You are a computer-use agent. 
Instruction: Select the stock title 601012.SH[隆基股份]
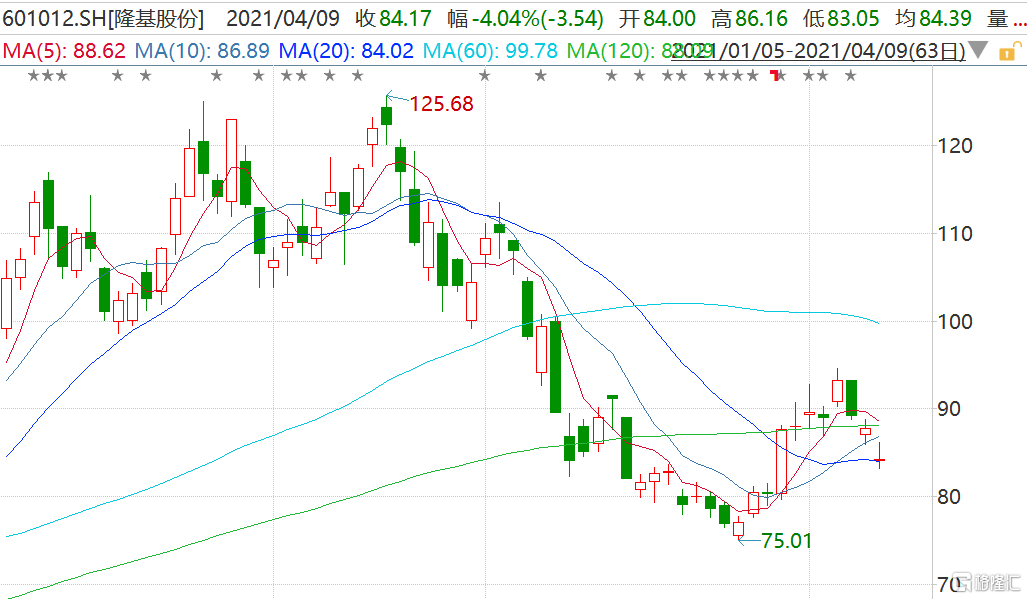click(x=103, y=18)
